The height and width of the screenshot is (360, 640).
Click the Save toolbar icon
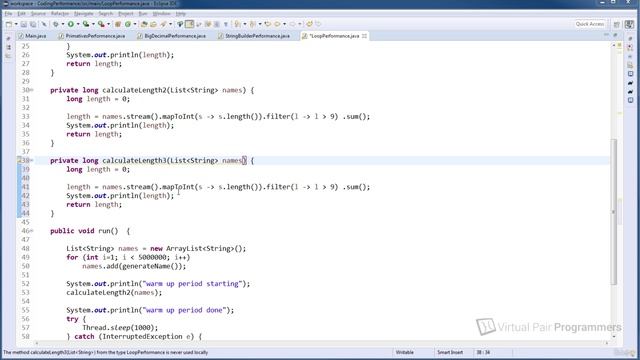24,24
